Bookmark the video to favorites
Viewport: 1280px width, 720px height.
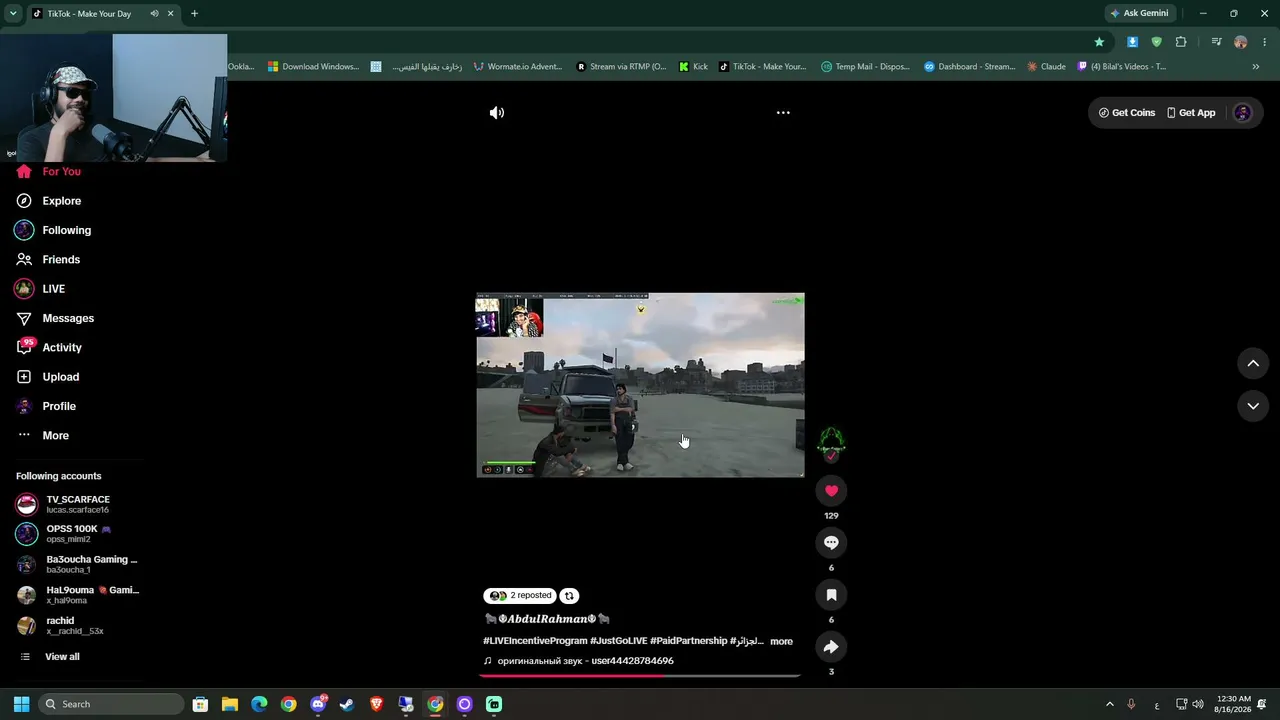tap(831, 594)
